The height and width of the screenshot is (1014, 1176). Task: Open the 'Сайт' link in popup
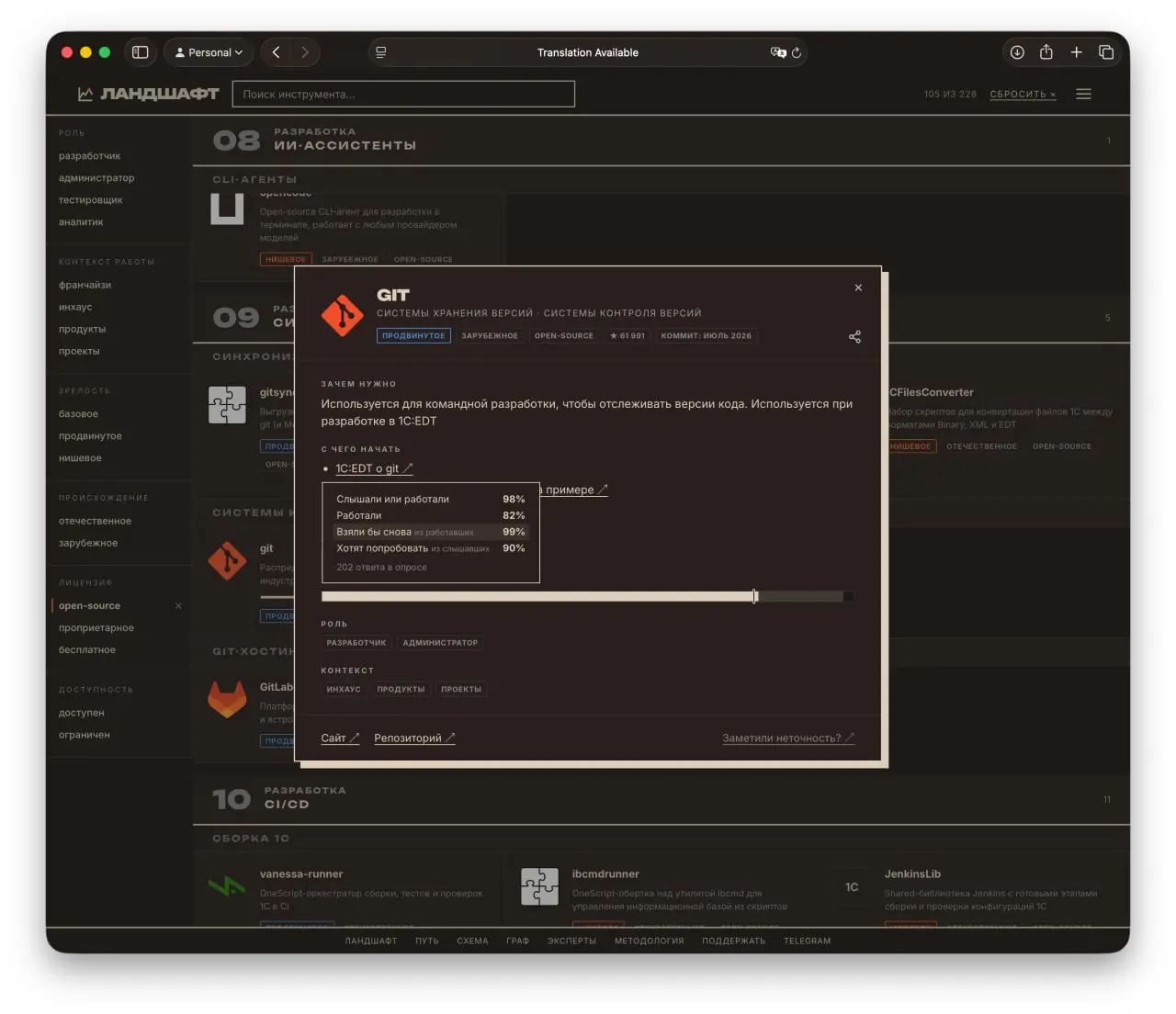[x=340, y=738]
